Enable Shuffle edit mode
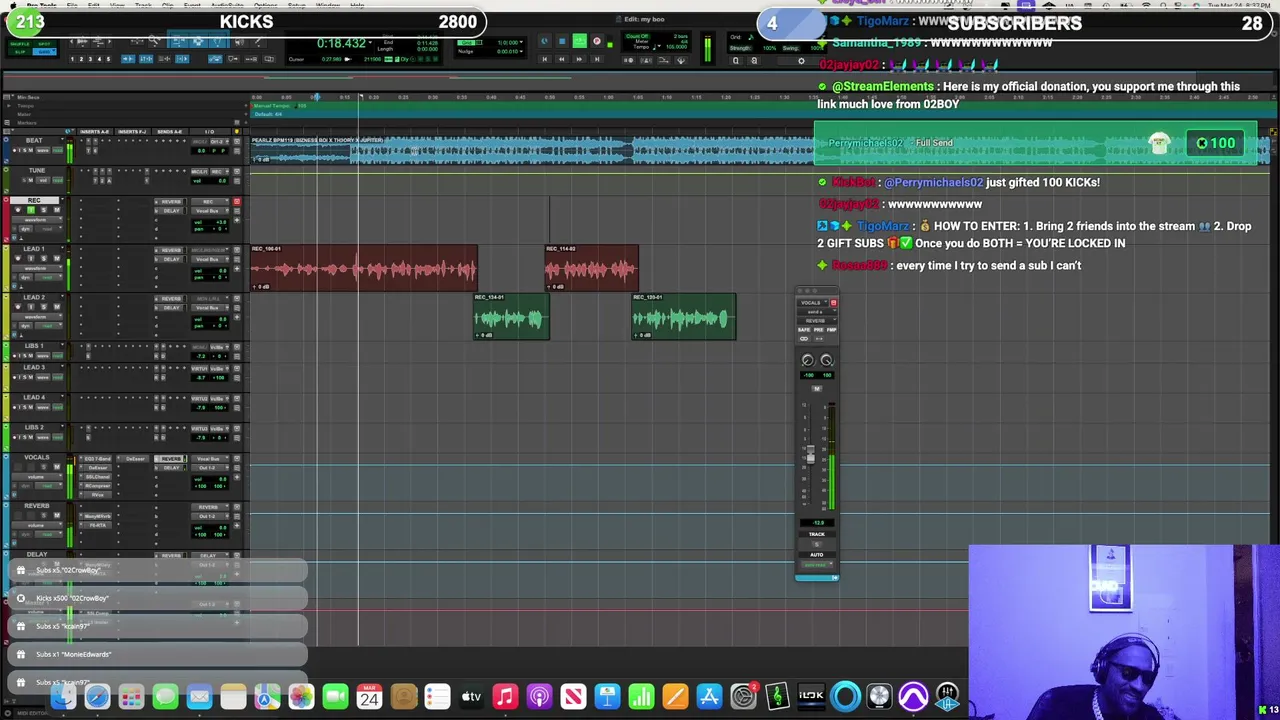Image resolution: width=1280 pixels, height=720 pixels. [20, 44]
